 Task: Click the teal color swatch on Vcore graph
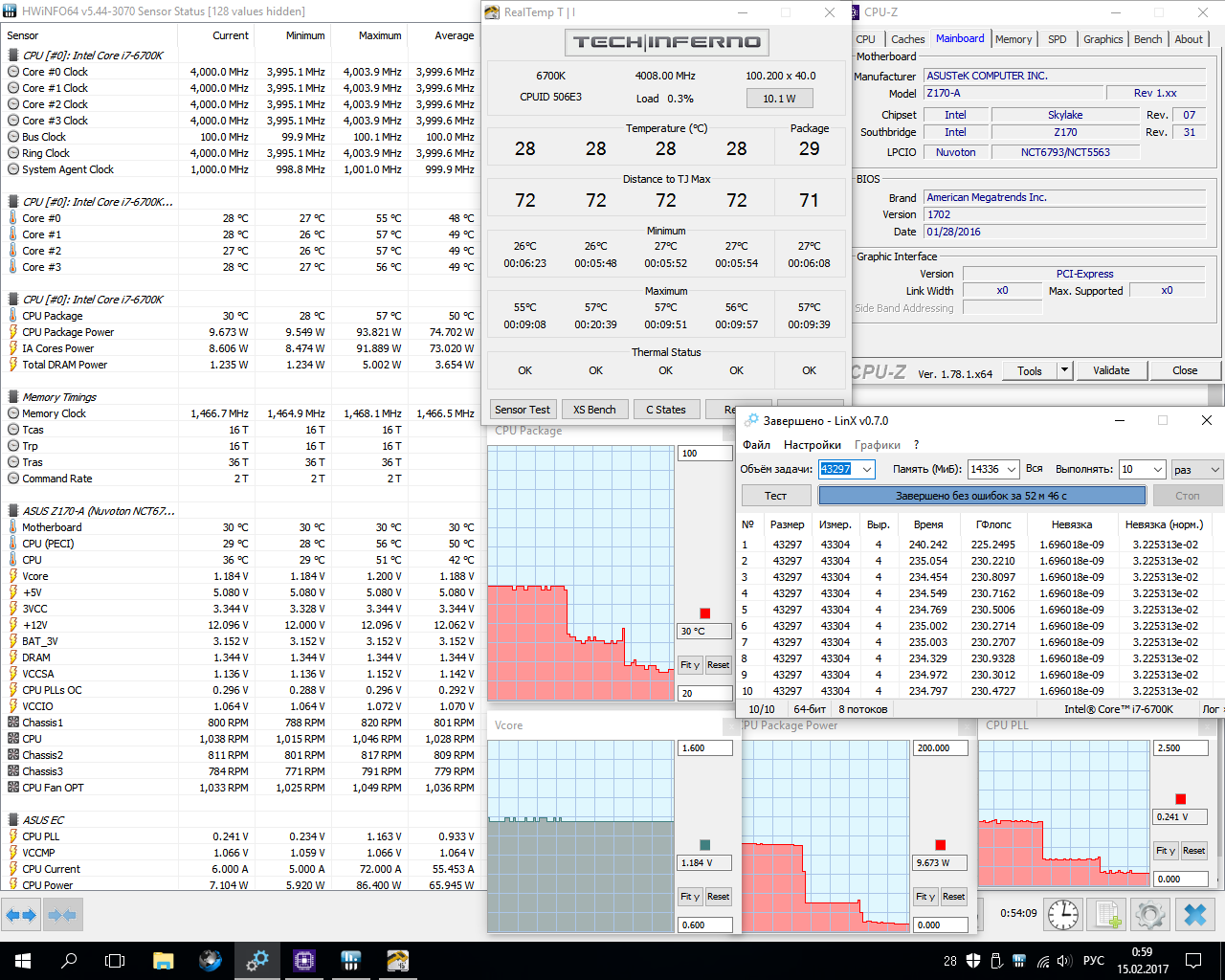(x=704, y=845)
